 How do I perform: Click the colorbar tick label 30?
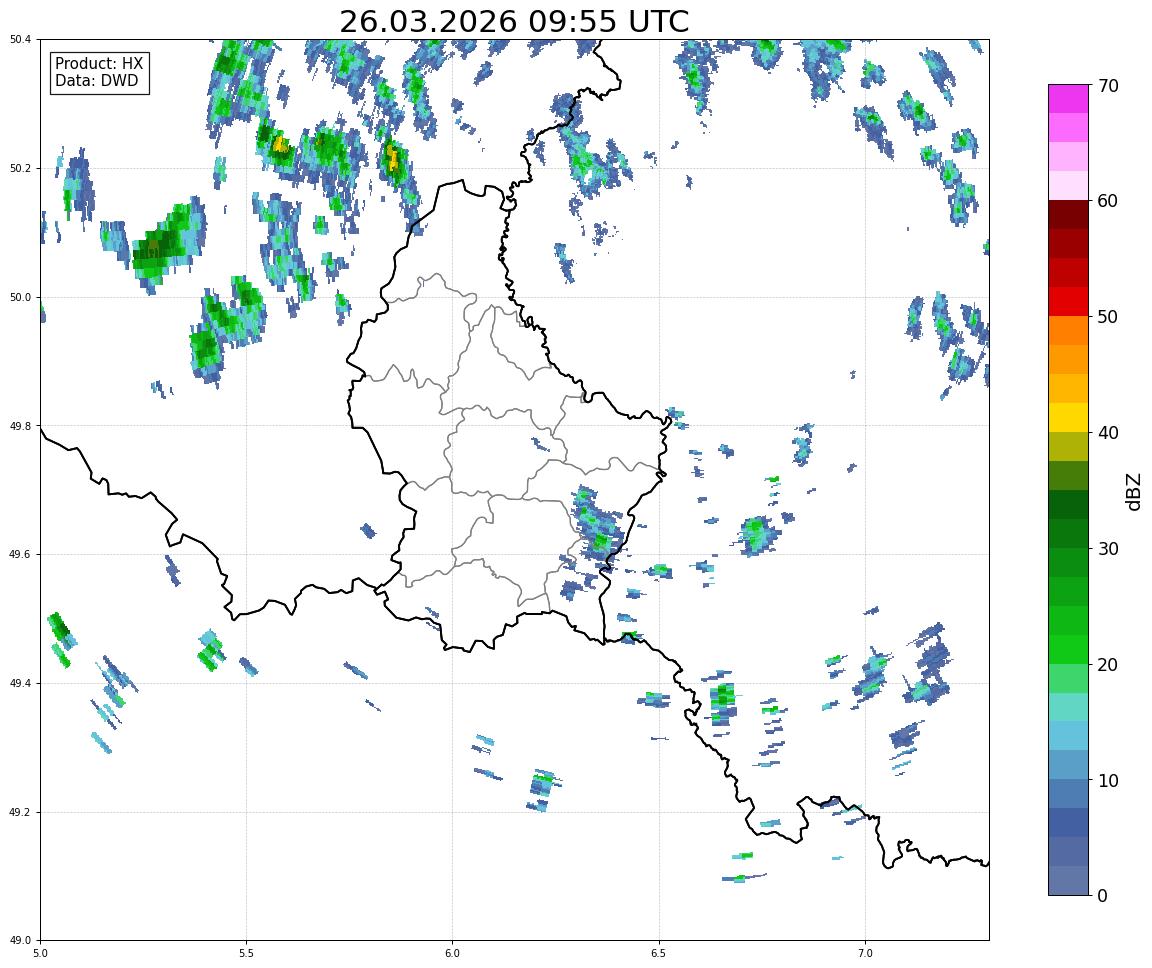(x=1108, y=549)
